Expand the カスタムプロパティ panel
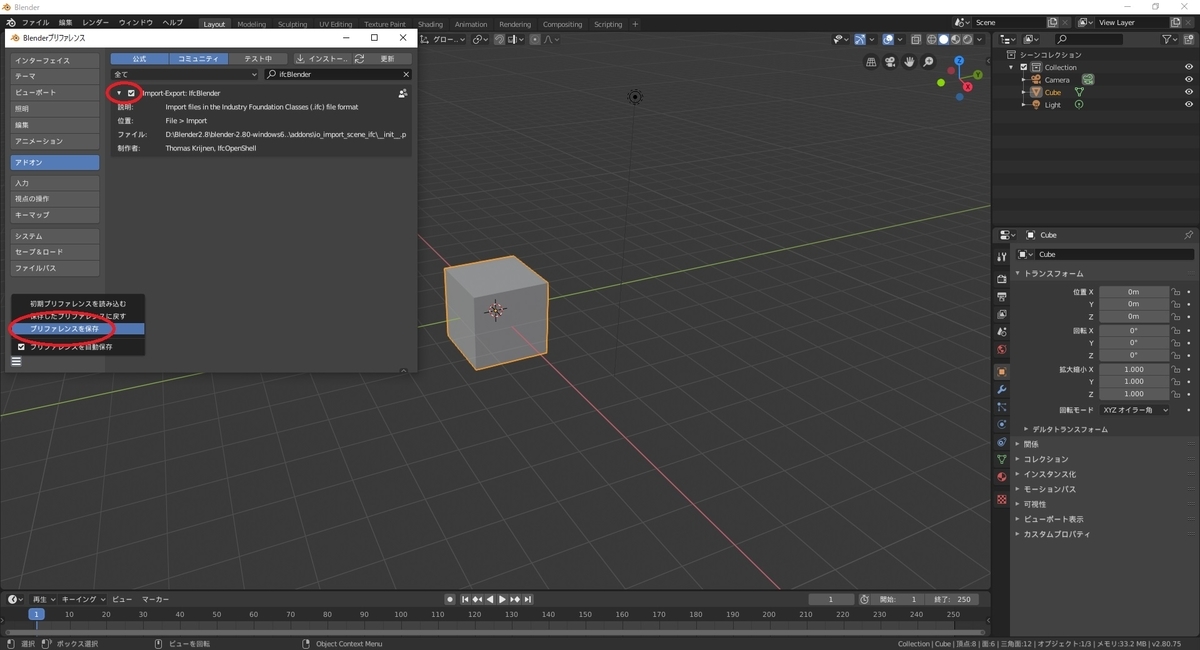Image resolution: width=1200 pixels, height=650 pixels. tap(1019, 534)
